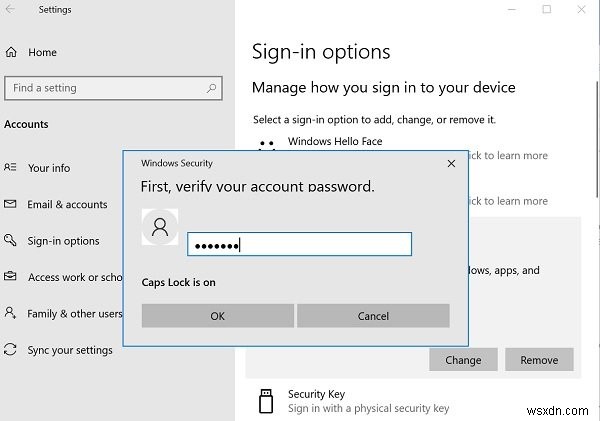
Task: Click the back arrow in Settings
Action: pos(10,9)
